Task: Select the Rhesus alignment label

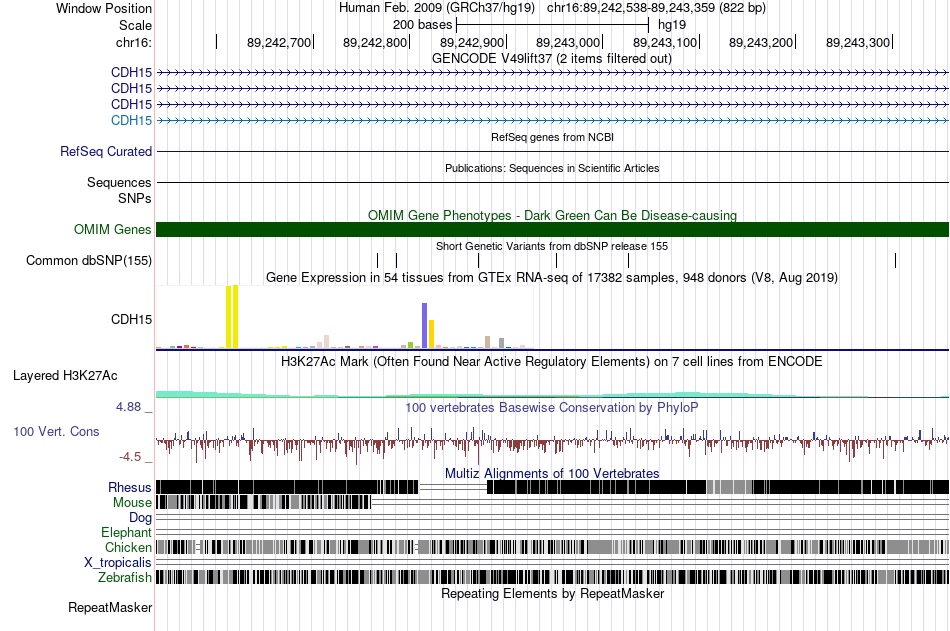Action: point(130,487)
